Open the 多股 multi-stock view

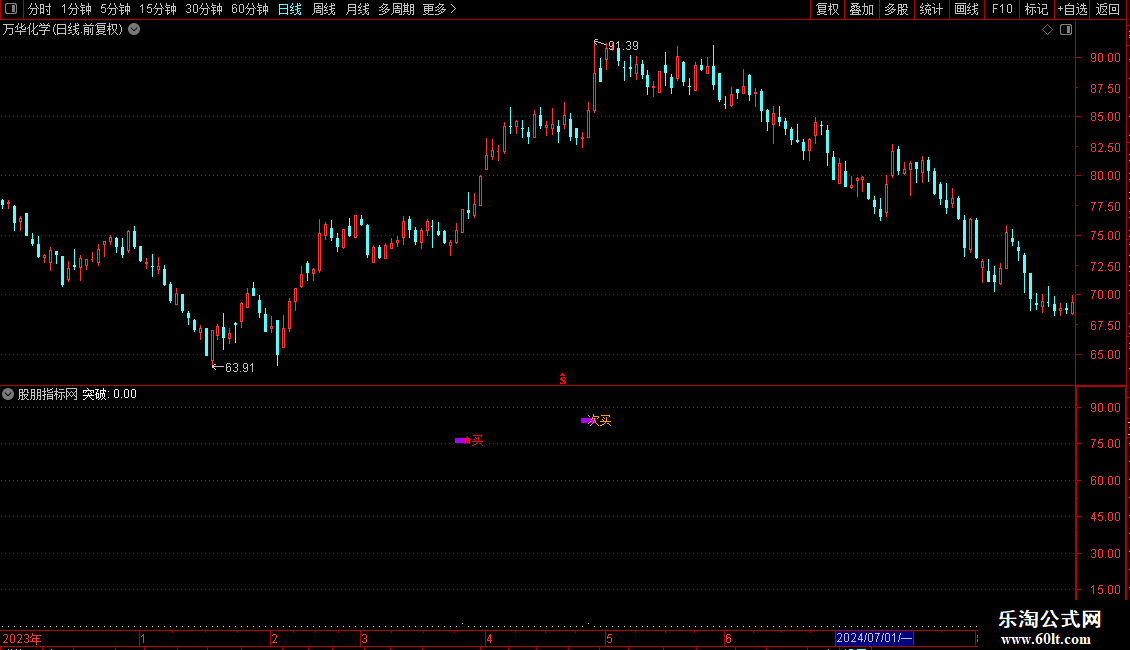coord(897,9)
